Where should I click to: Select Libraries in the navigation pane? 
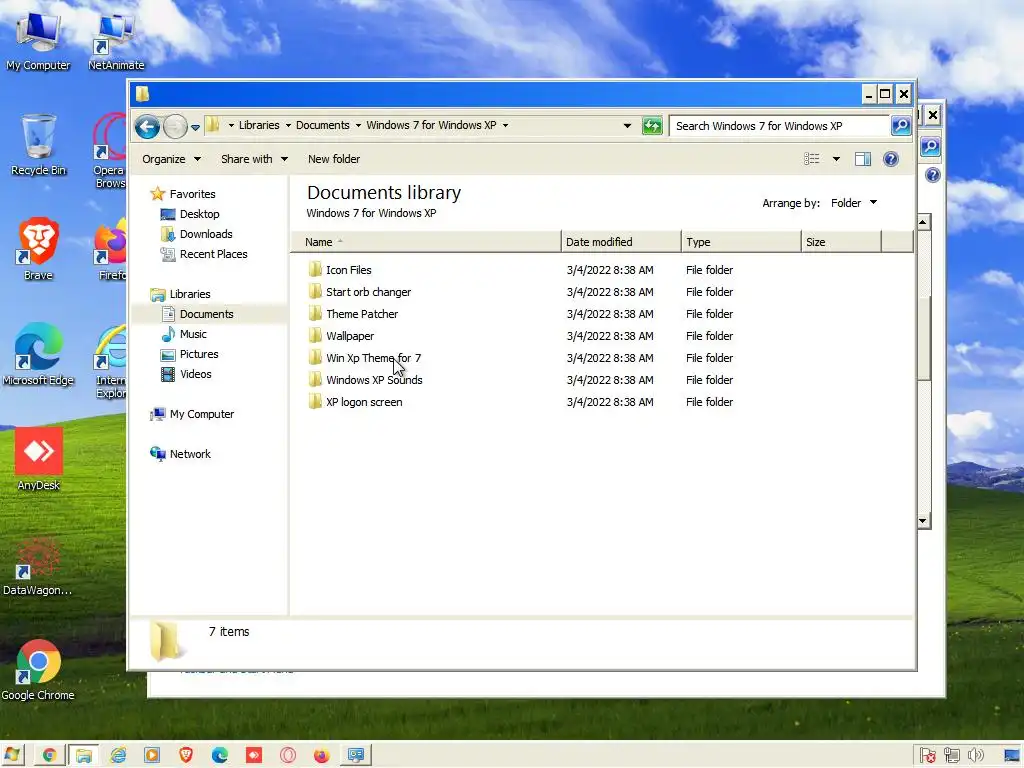(189, 294)
